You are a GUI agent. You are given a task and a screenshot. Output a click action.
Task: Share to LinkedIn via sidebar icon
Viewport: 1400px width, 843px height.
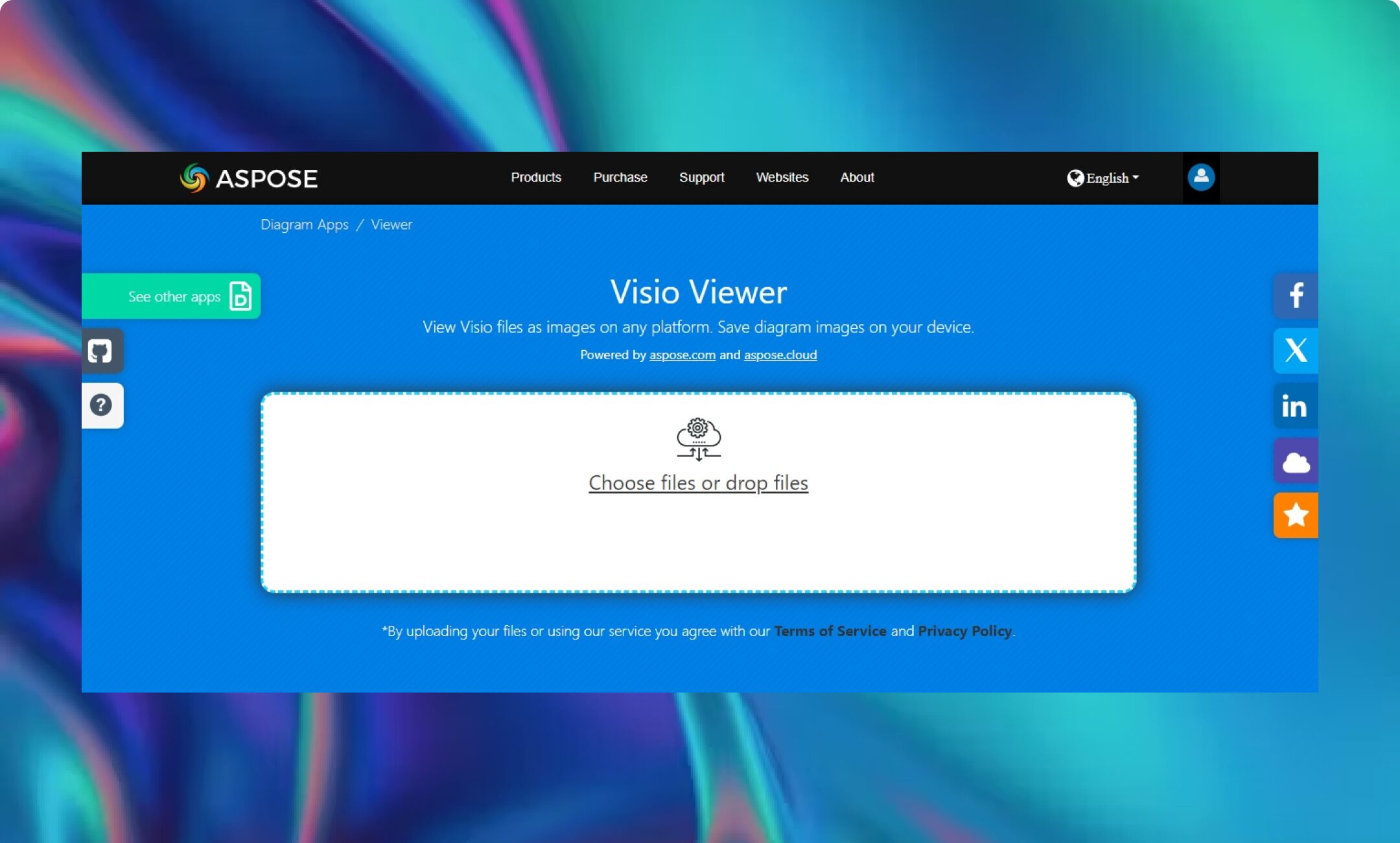tap(1295, 405)
